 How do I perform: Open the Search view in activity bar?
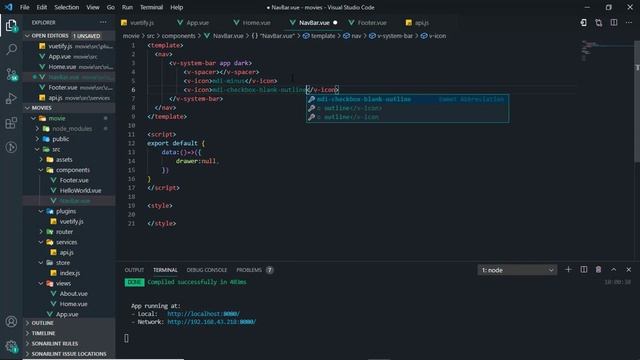[x=11, y=49]
